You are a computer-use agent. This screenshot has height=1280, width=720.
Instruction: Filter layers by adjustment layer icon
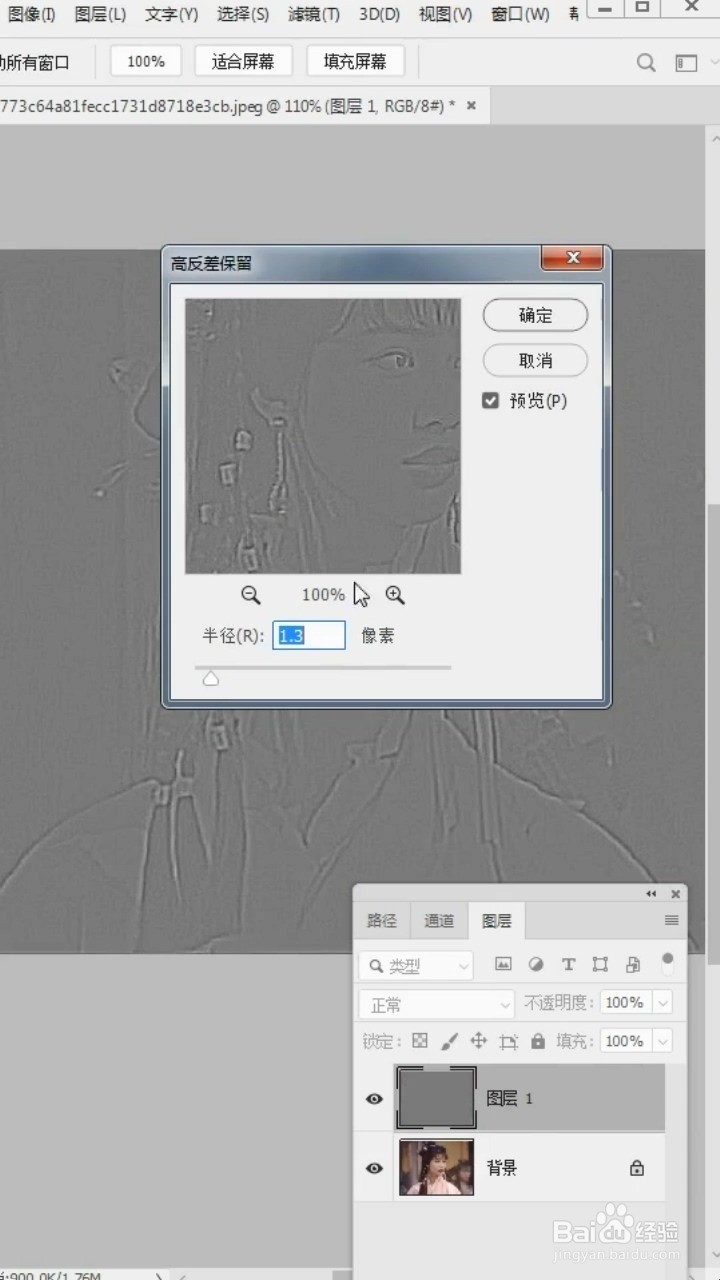pyautogui.click(x=536, y=965)
